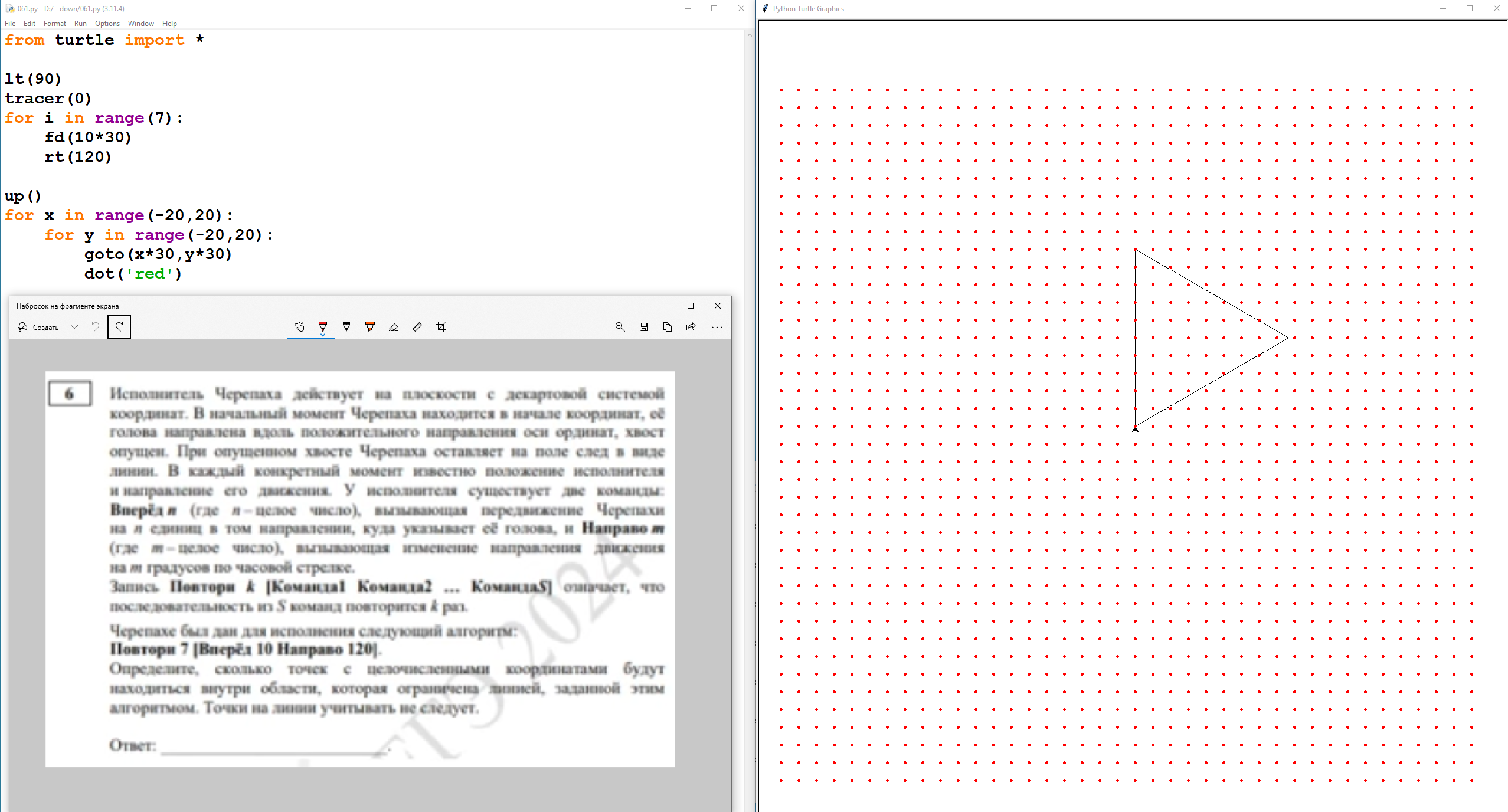Image resolution: width=1508 pixels, height=812 pixels.
Task: Click the Создать new snip button
Action: click(39, 327)
